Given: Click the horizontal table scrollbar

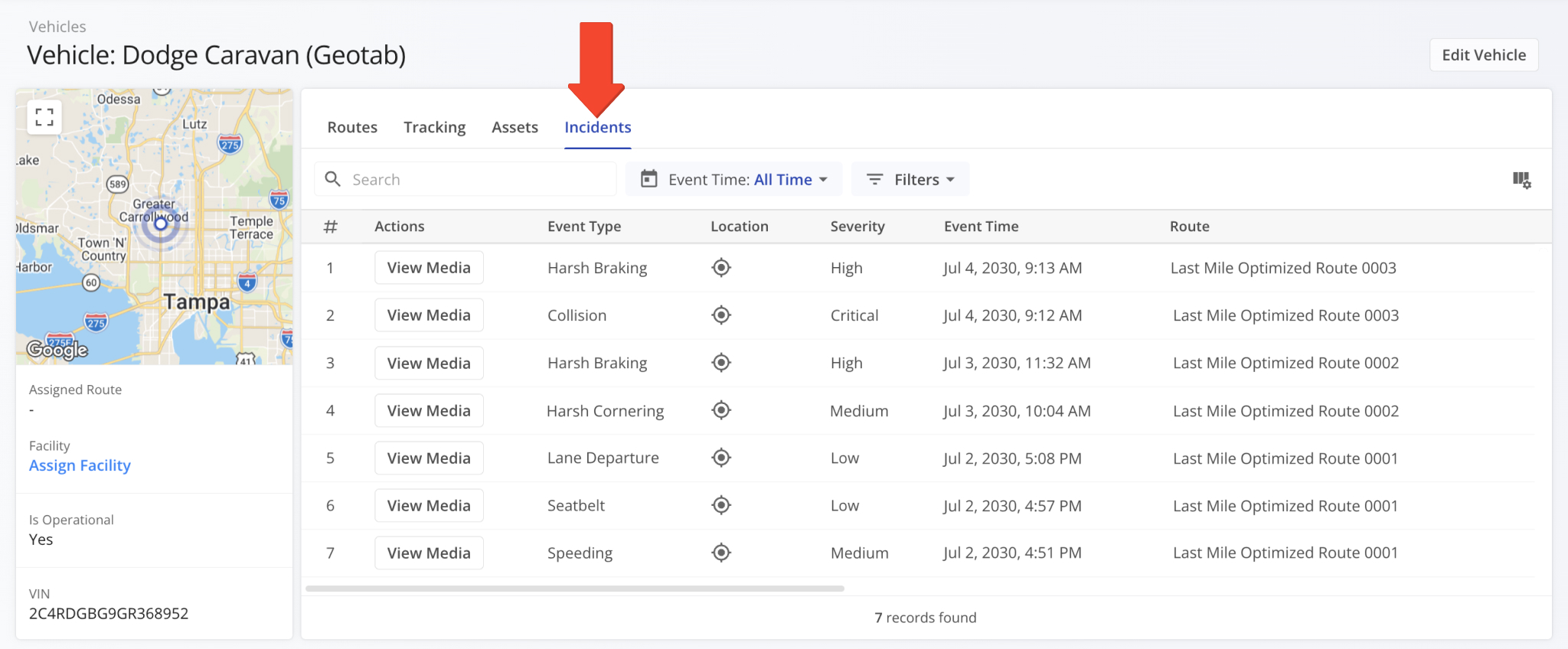Looking at the screenshot, I should coord(574,589).
